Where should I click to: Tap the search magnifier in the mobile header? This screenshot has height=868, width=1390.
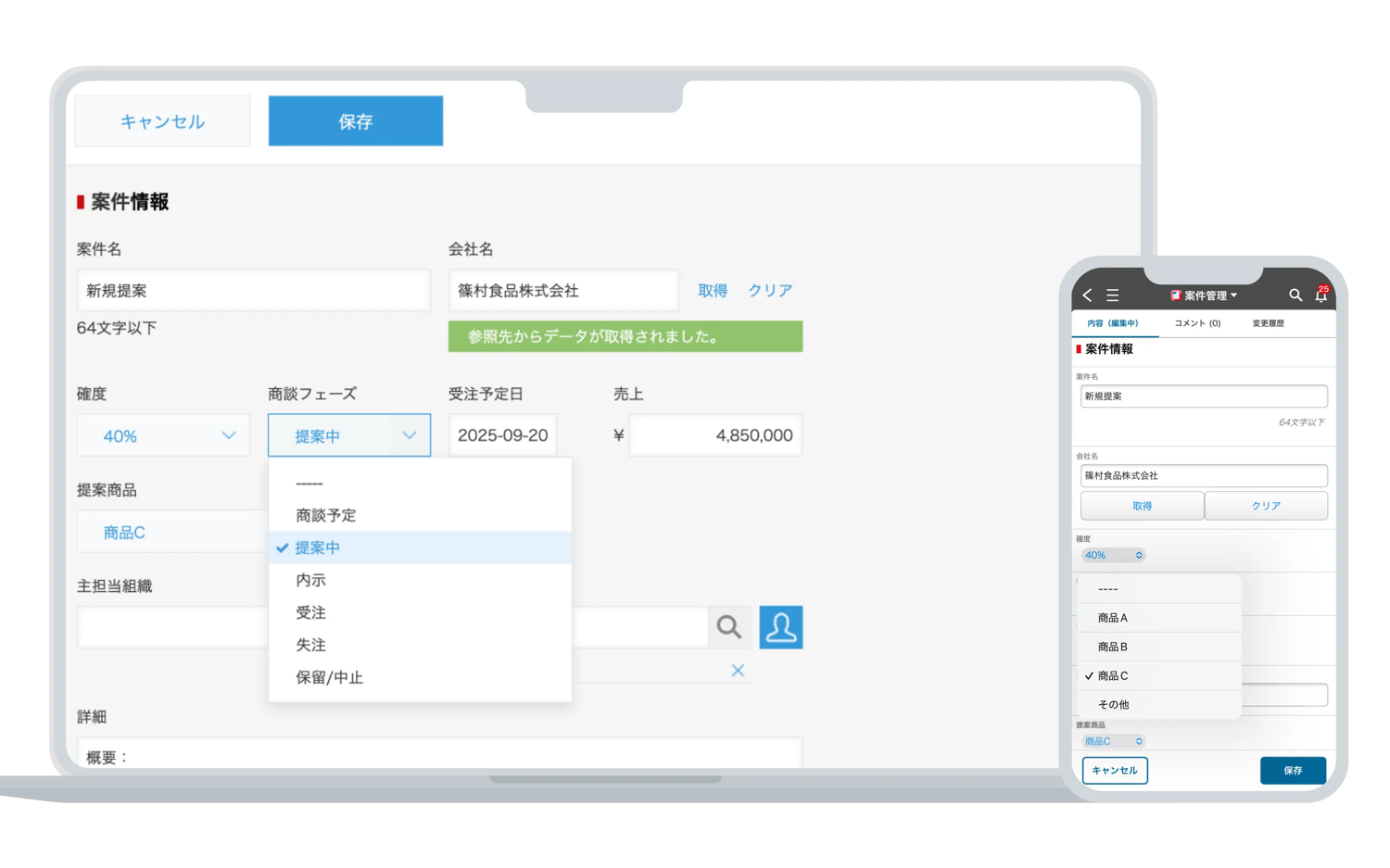tap(1295, 295)
